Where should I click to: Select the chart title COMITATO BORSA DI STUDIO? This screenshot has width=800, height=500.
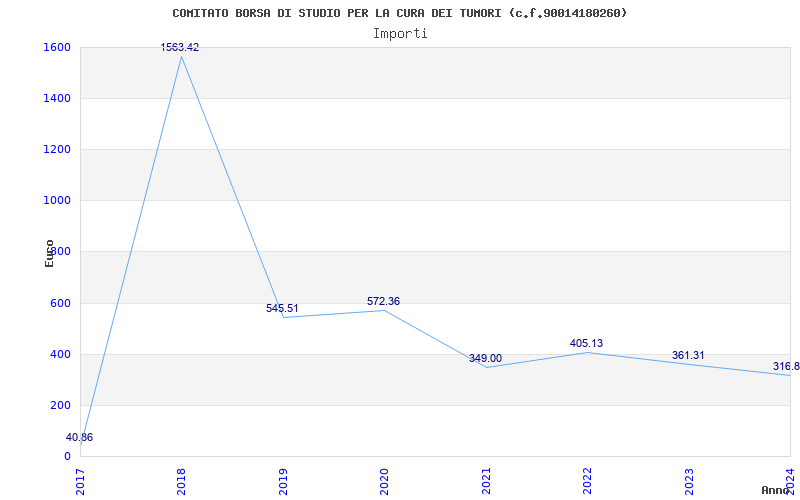pyautogui.click(x=399, y=13)
